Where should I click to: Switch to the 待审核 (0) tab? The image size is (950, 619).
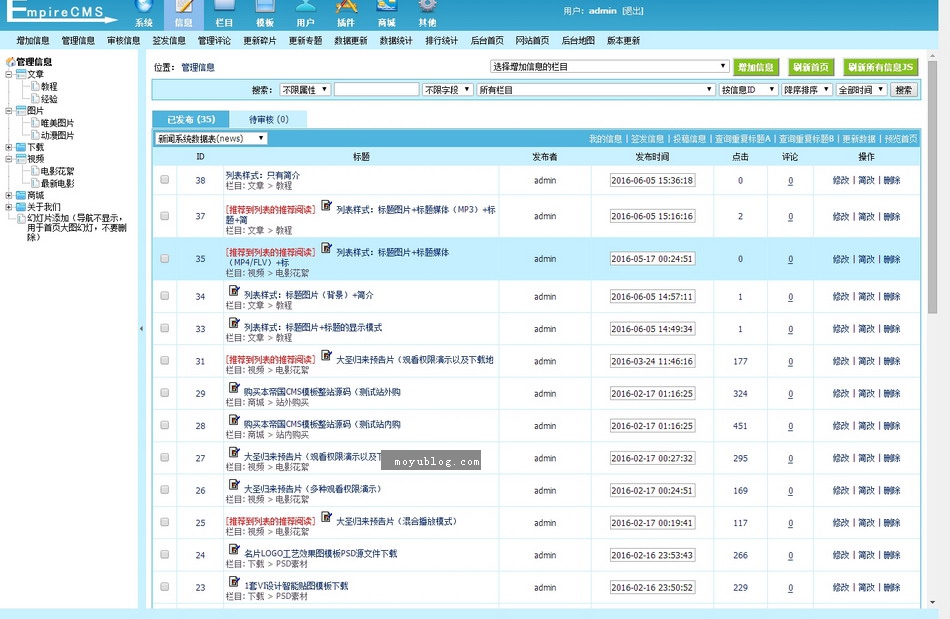click(x=268, y=119)
